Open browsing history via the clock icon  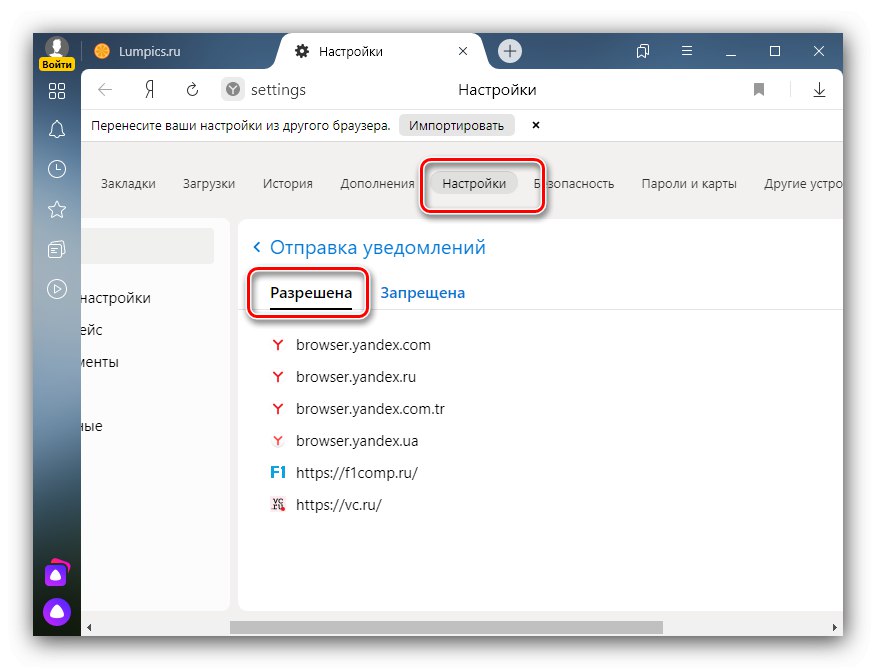57,170
